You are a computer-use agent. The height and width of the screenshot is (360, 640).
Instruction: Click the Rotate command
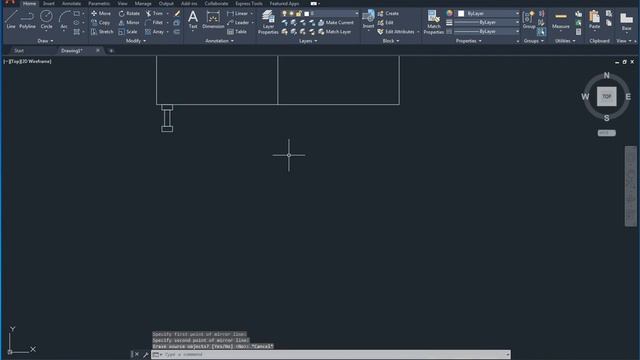(129, 13)
